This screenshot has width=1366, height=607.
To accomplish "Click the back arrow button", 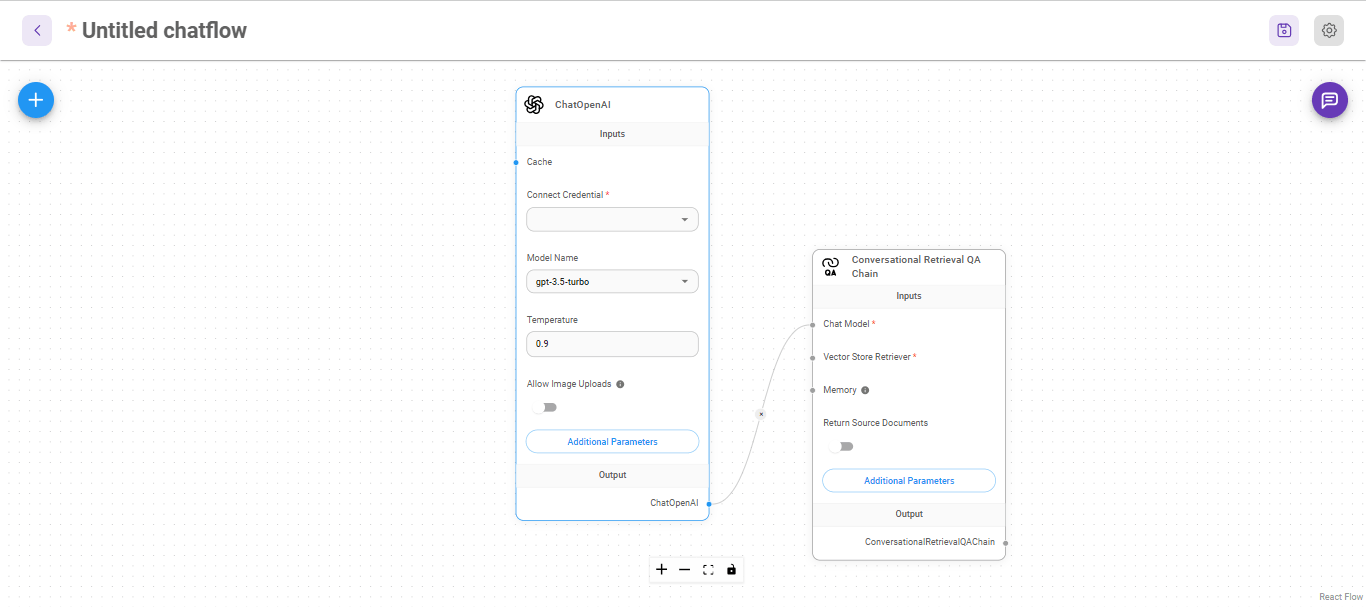I will pyautogui.click(x=37, y=31).
